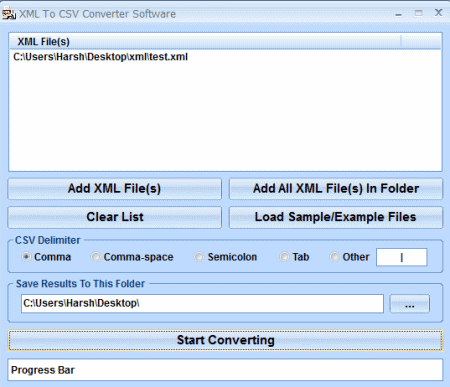Minimize the converter window
The width and height of the screenshot is (450, 387).
tap(398, 14)
